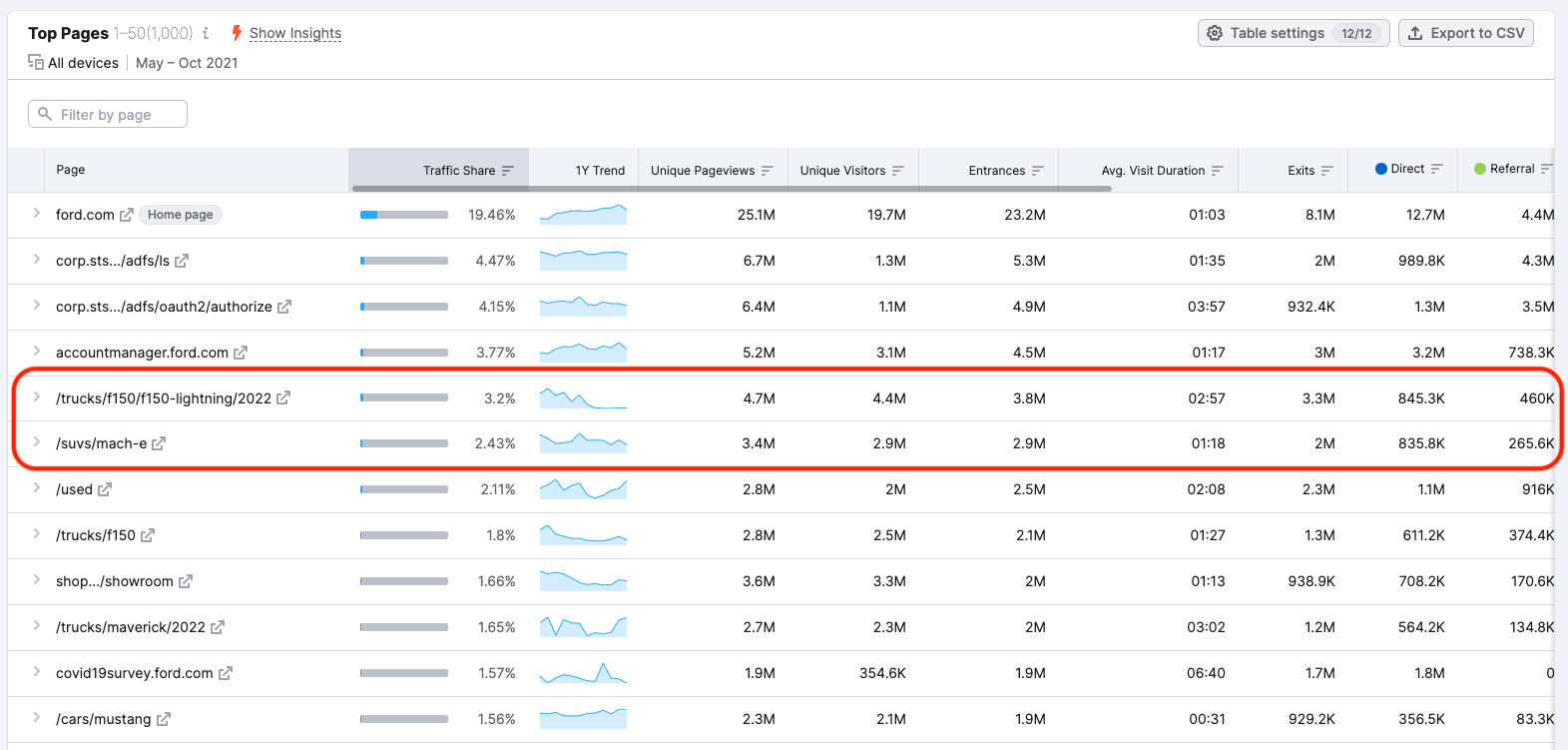Screen dimensions: 1568x750
Task: Click the May – Oct 2021 date range
Action: (x=187, y=63)
